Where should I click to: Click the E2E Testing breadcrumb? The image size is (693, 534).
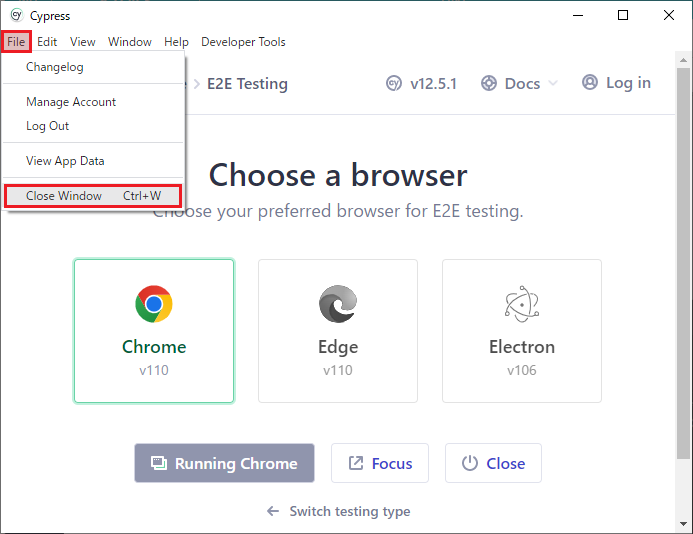pyautogui.click(x=248, y=84)
